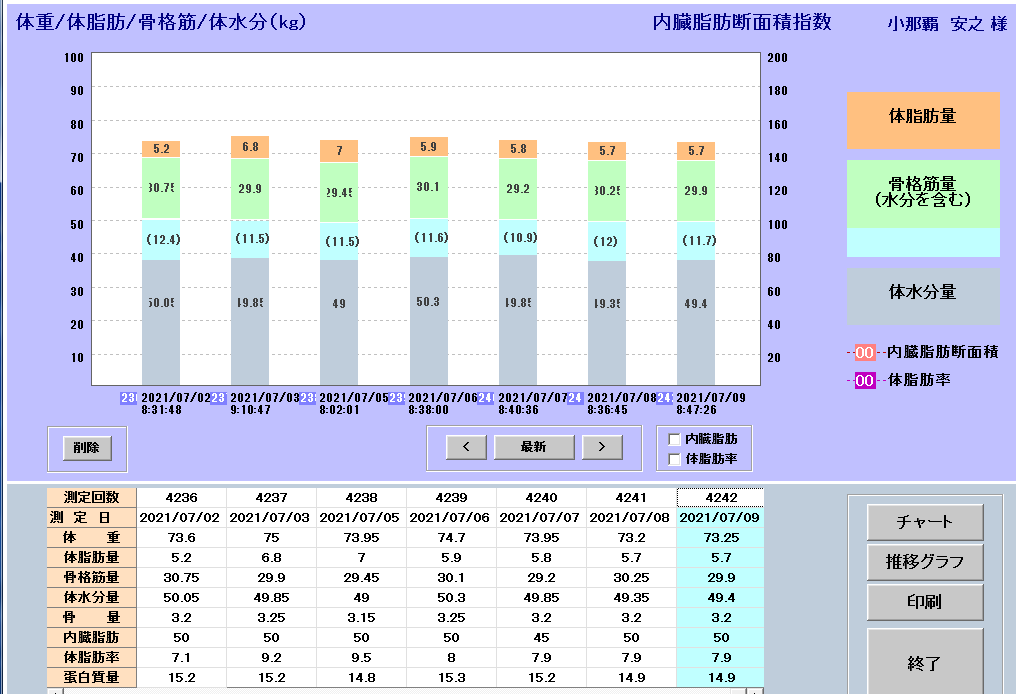The image size is (1017, 694).
Task: Click the 体重 row header
Action: (x=91, y=538)
